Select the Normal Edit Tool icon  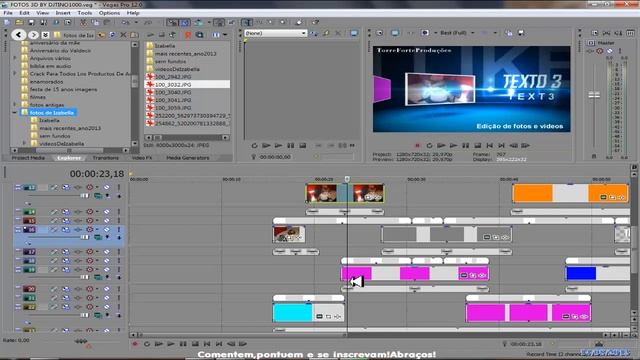coord(246,22)
